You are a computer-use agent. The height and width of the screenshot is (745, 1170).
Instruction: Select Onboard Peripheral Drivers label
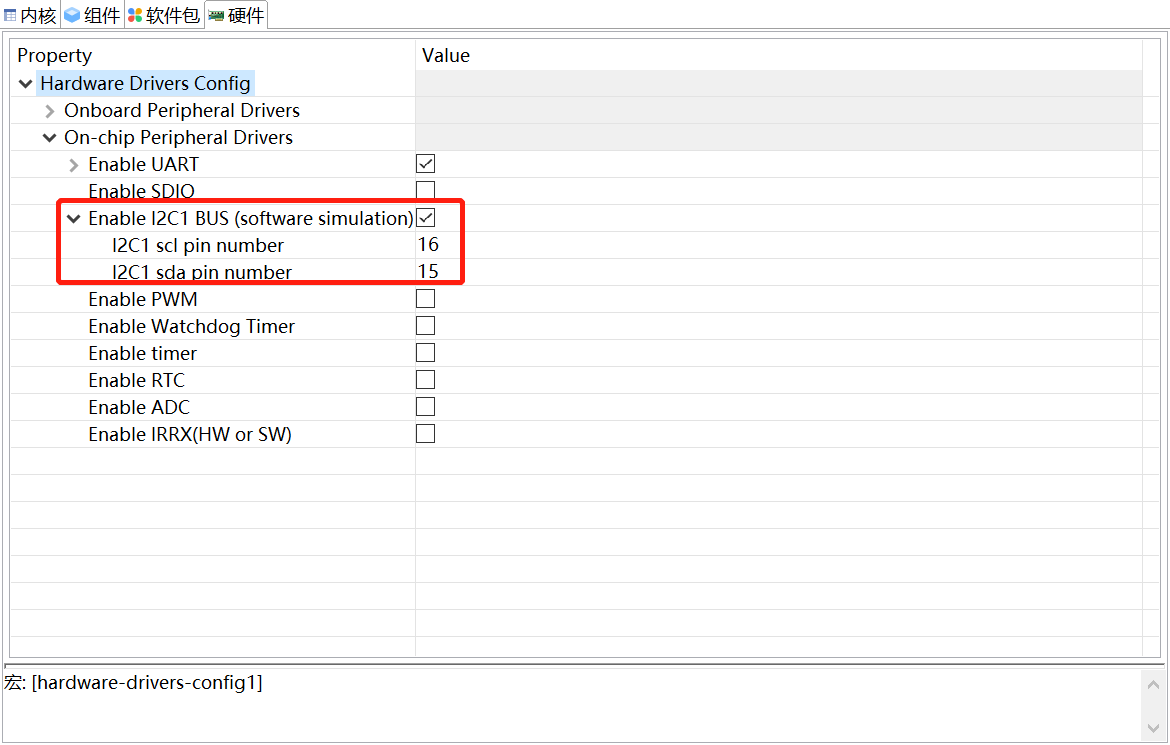click(x=182, y=110)
